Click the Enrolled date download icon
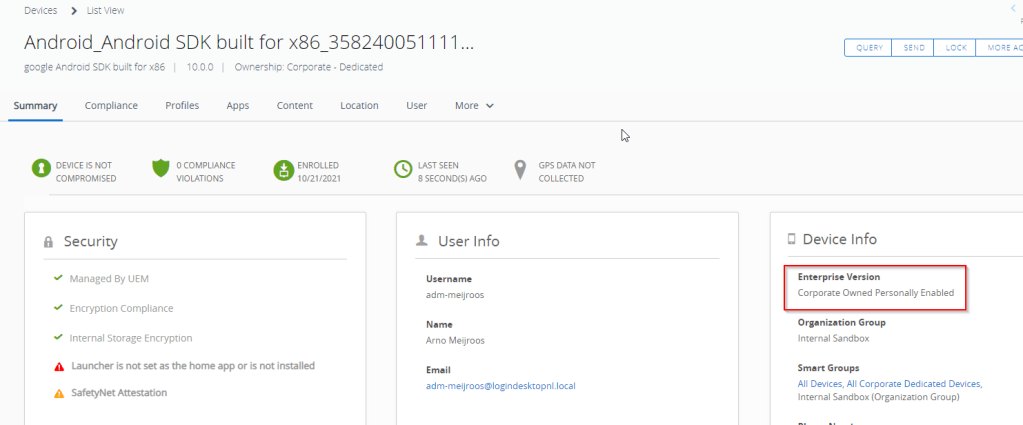This screenshot has width=1023, height=425. pyautogui.click(x=283, y=171)
